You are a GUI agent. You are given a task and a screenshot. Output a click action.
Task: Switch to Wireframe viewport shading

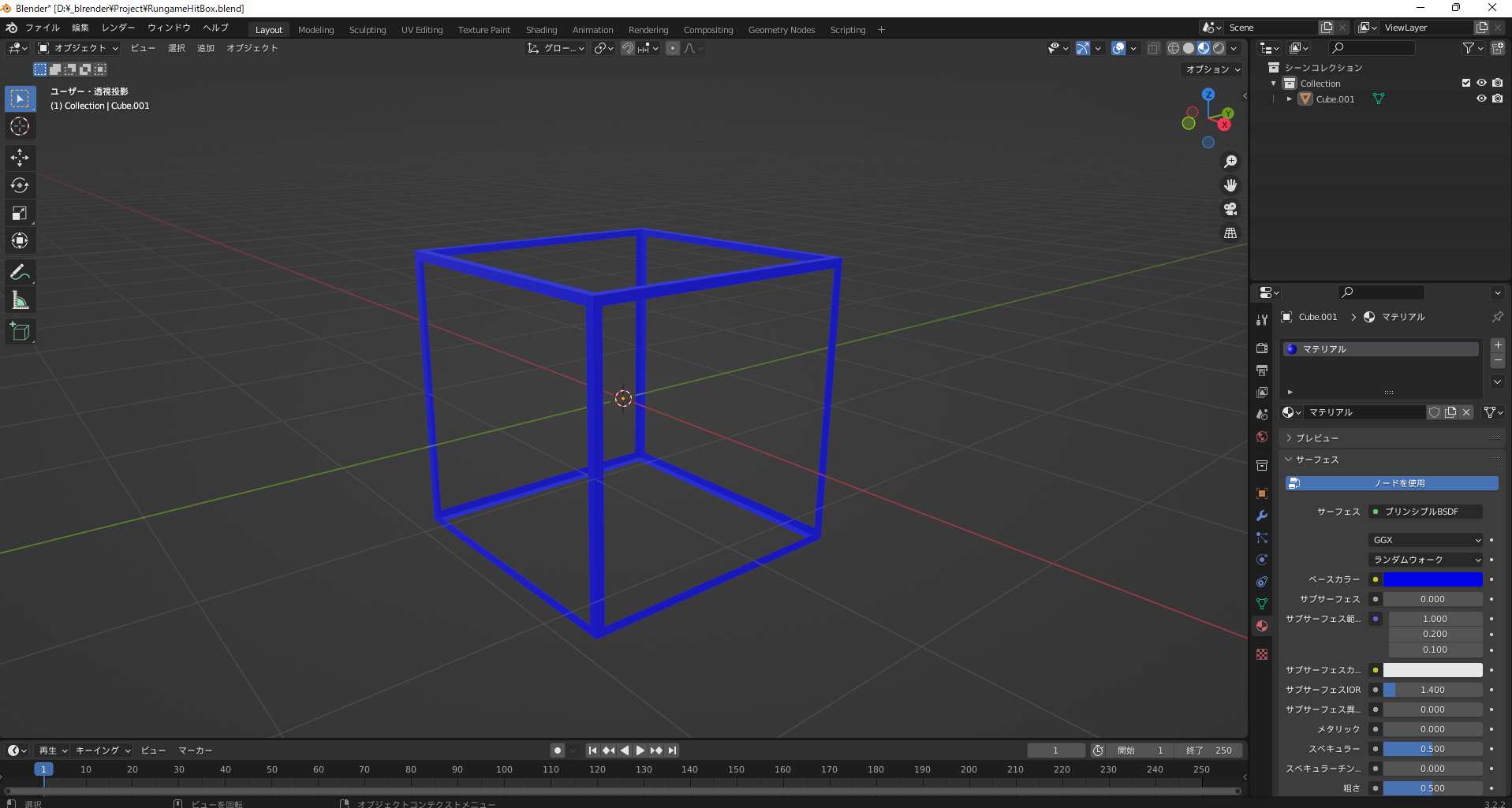point(1174,48)
